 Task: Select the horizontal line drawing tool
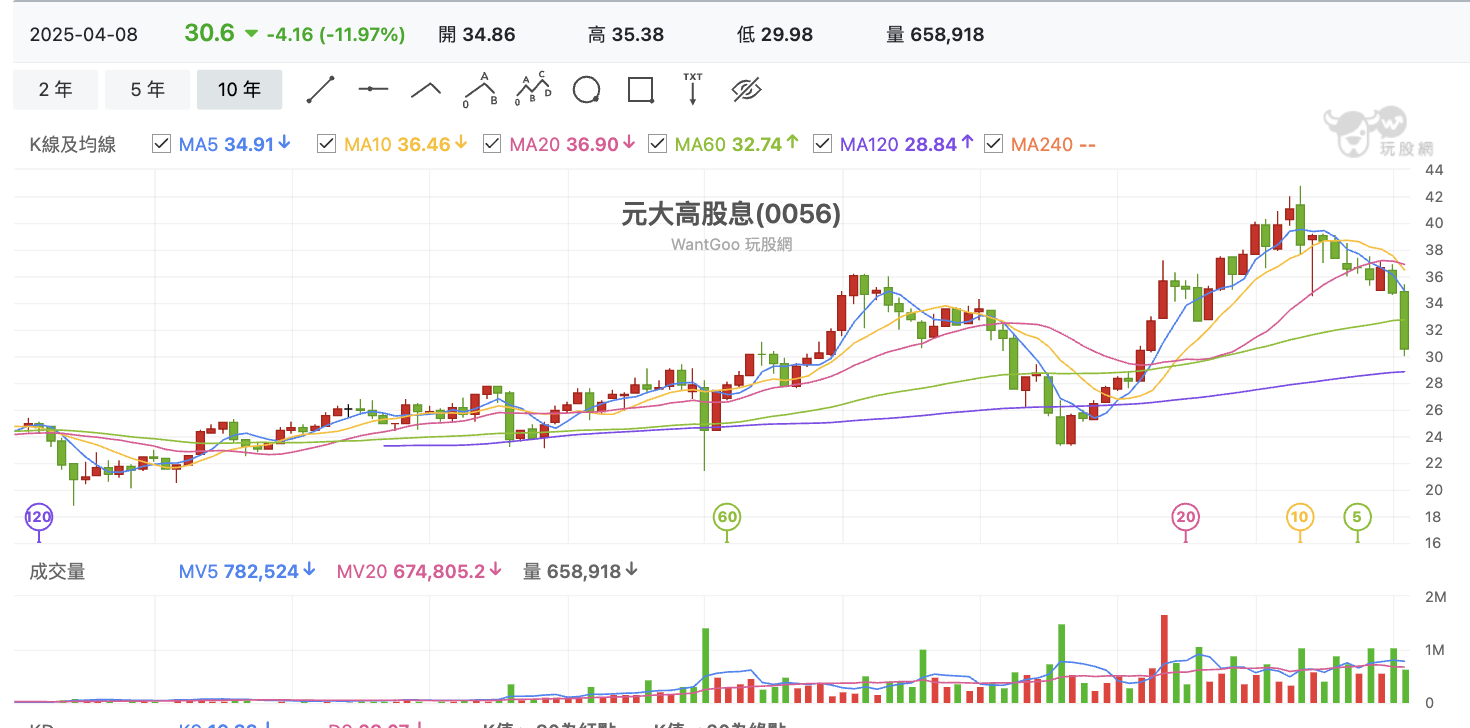coord(373,90)
